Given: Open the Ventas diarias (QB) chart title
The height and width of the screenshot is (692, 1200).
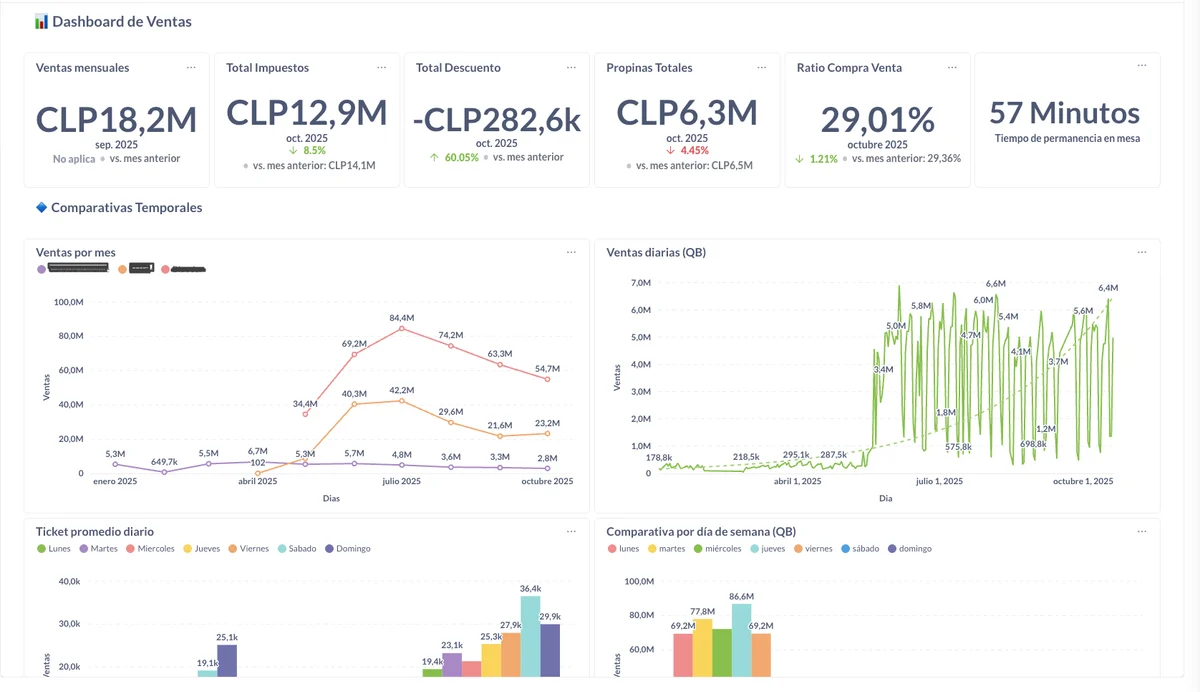Looking at the screenshot, I should (656, 253).
